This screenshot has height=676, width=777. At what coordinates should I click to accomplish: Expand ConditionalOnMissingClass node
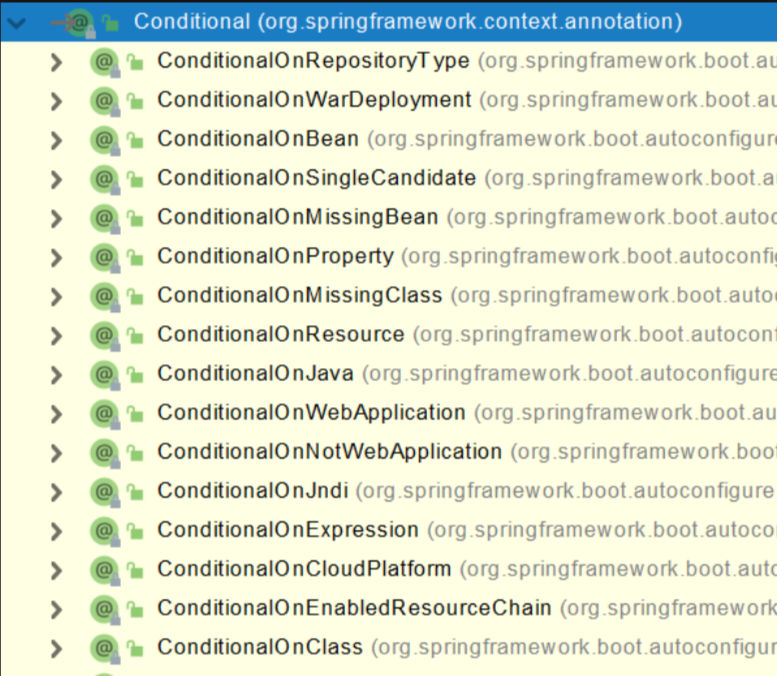[x=56, y=297]
